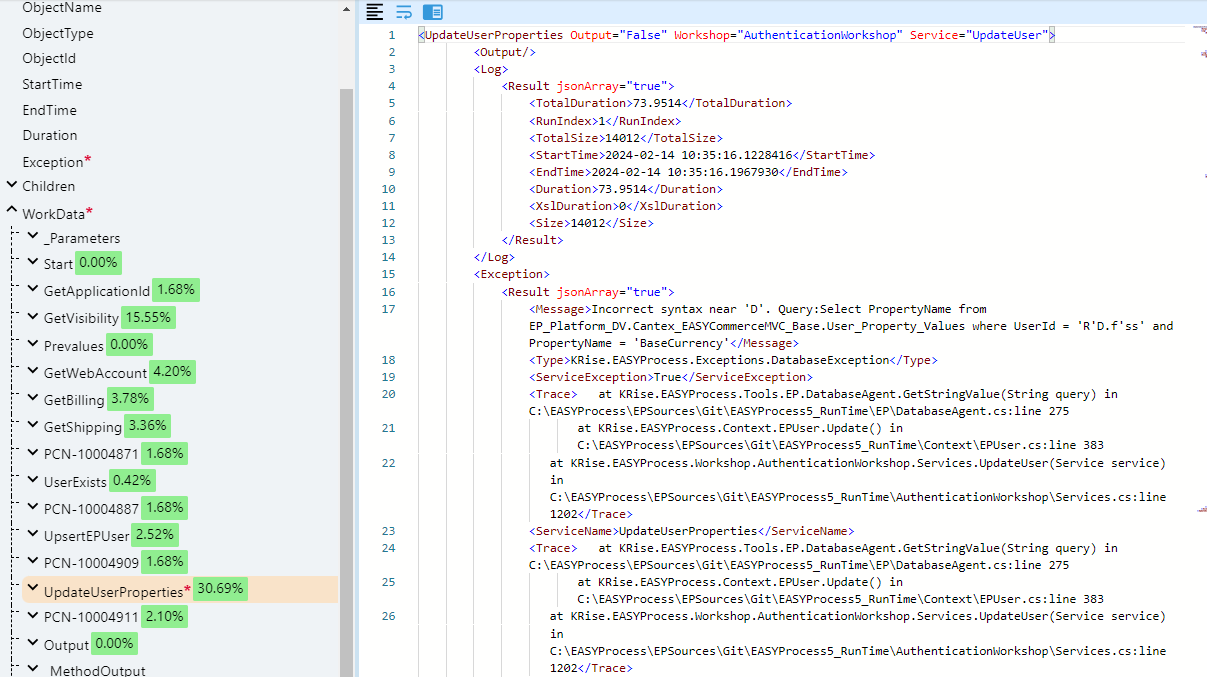Select the ObjectId property
The width and height of the screenshot is (1207, 677).
pyautogui.click(x=49, y=59)
